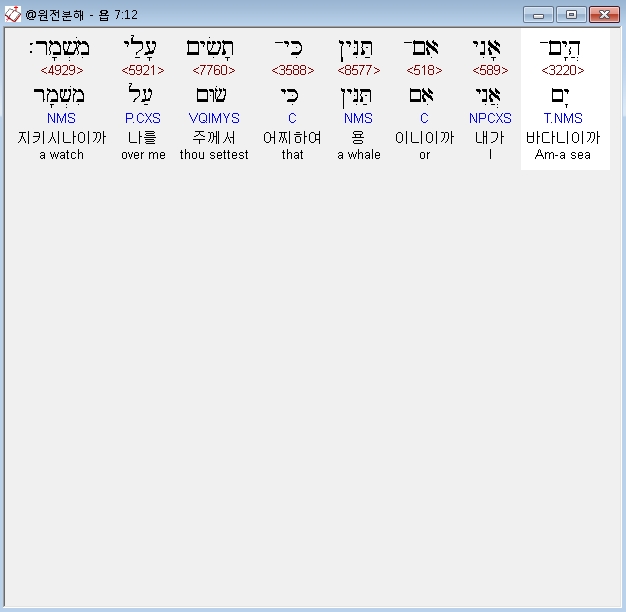Click the Hebrew root word below <8577>

[356, 97]
